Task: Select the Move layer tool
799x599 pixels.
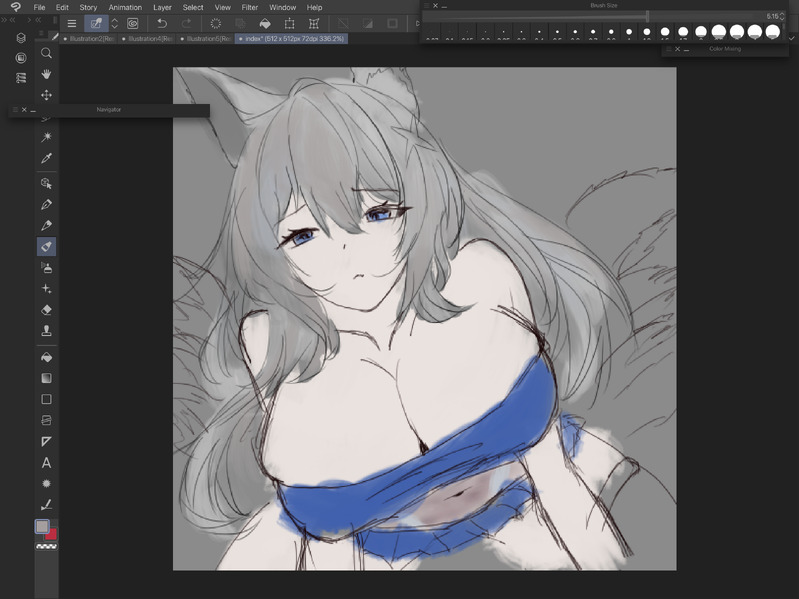Action: [x=46, y=95]
